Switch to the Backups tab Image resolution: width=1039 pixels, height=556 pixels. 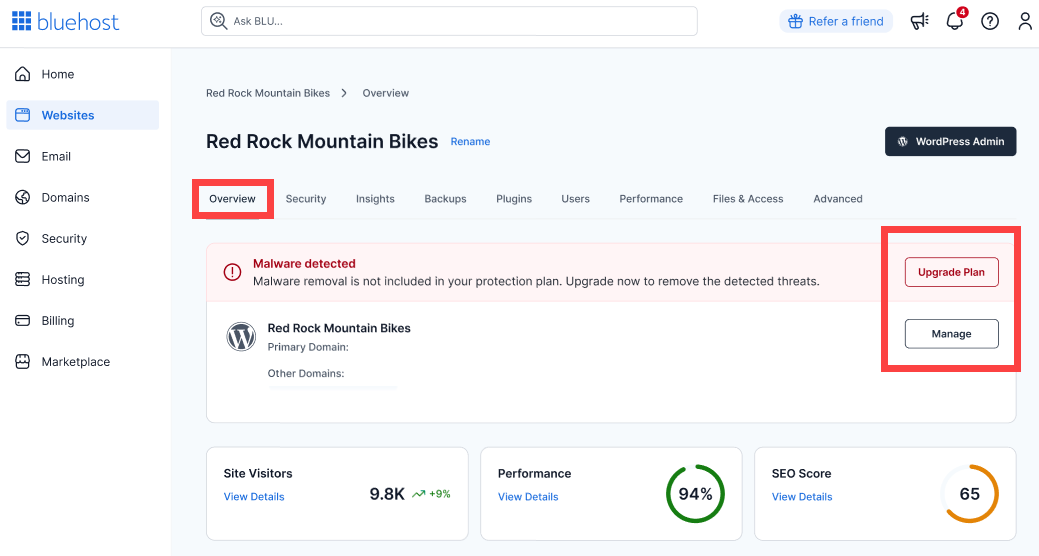445,199
